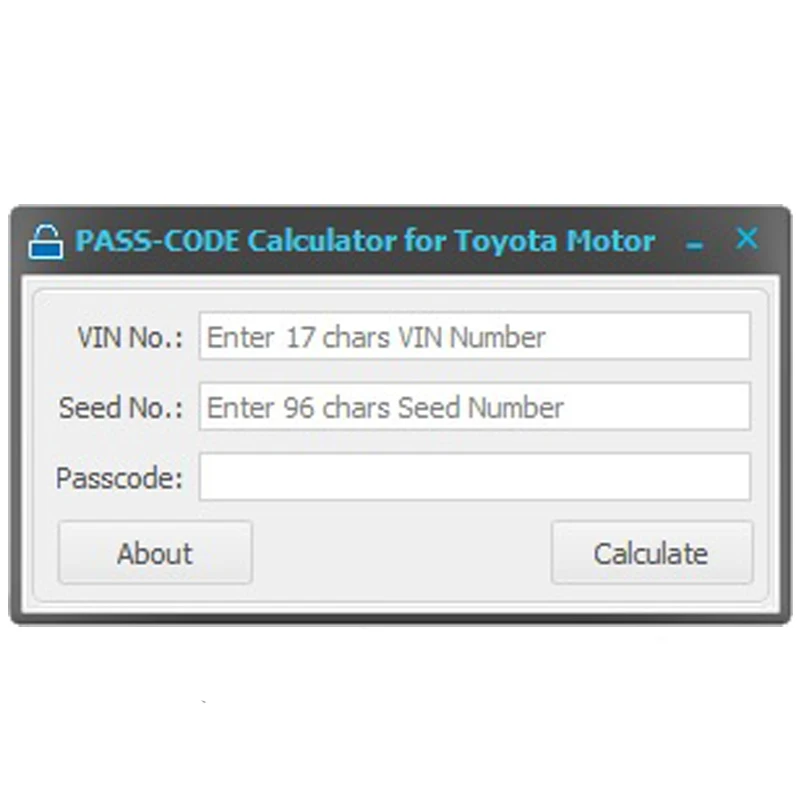Show program info via the About button

pyautogui.click(x=155, y=553)
